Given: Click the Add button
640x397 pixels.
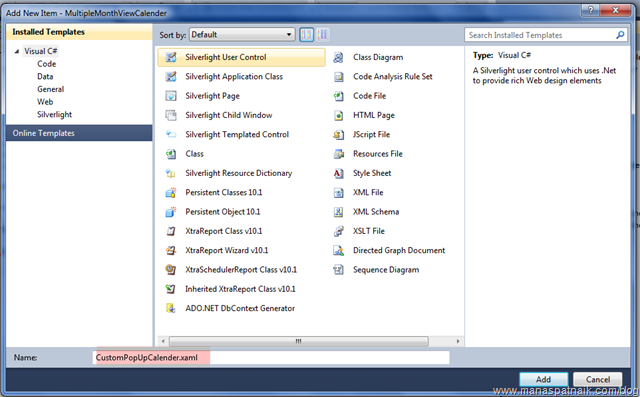Looking at the screenshot, I should [543, 379].
